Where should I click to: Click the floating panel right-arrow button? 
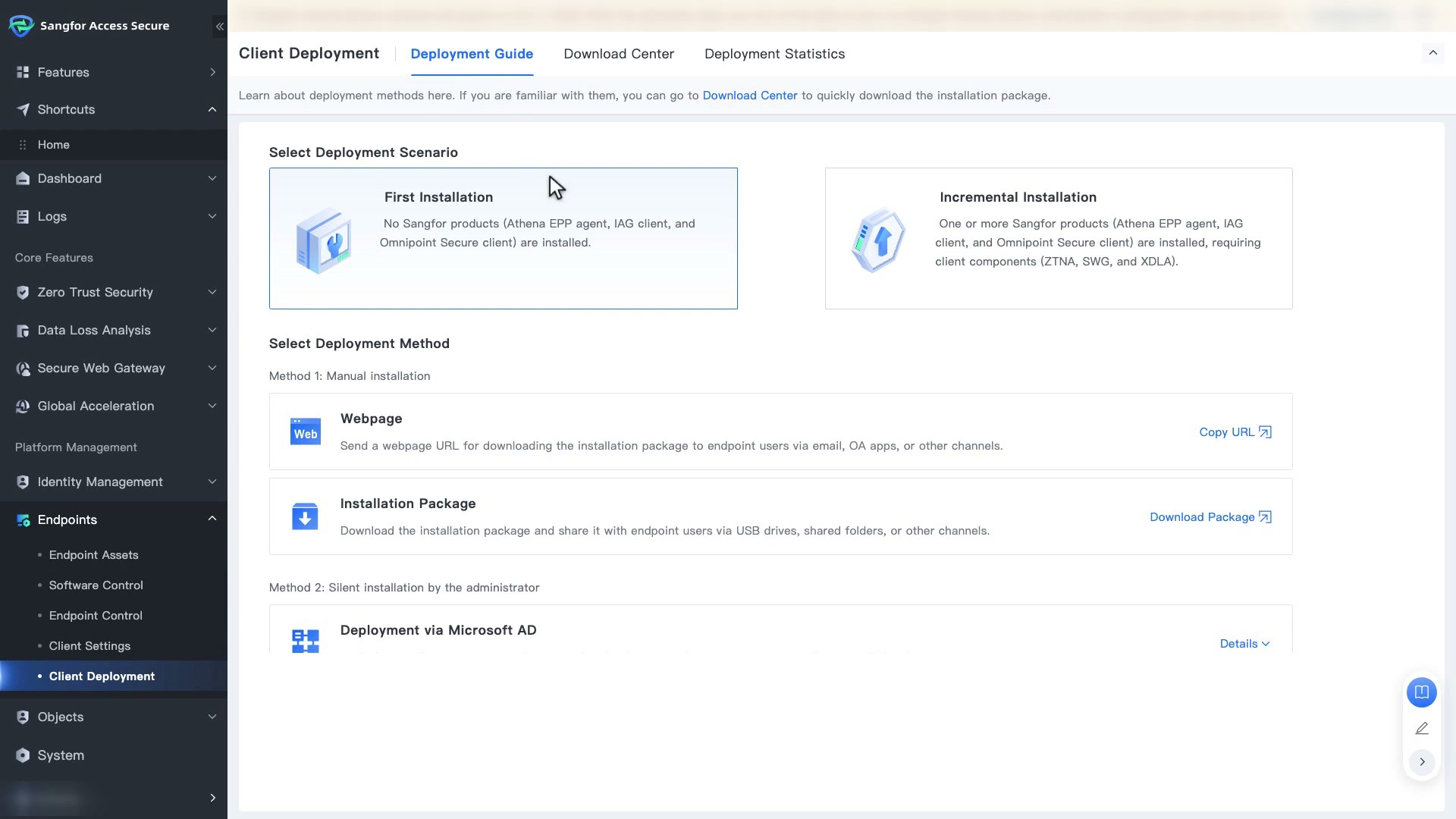coord(1422,761)
